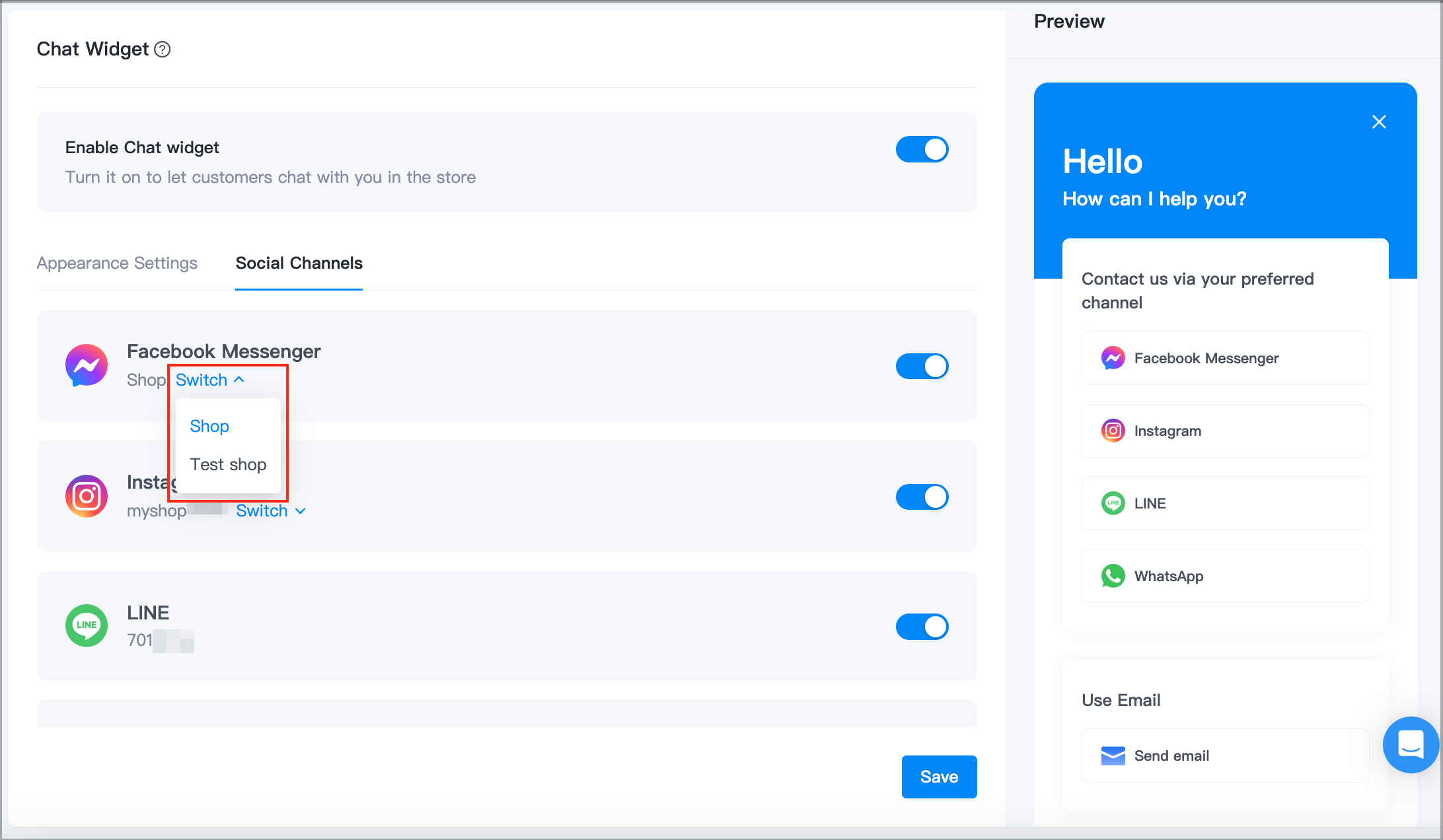Click the LINE channel icon

coord(87,625)
